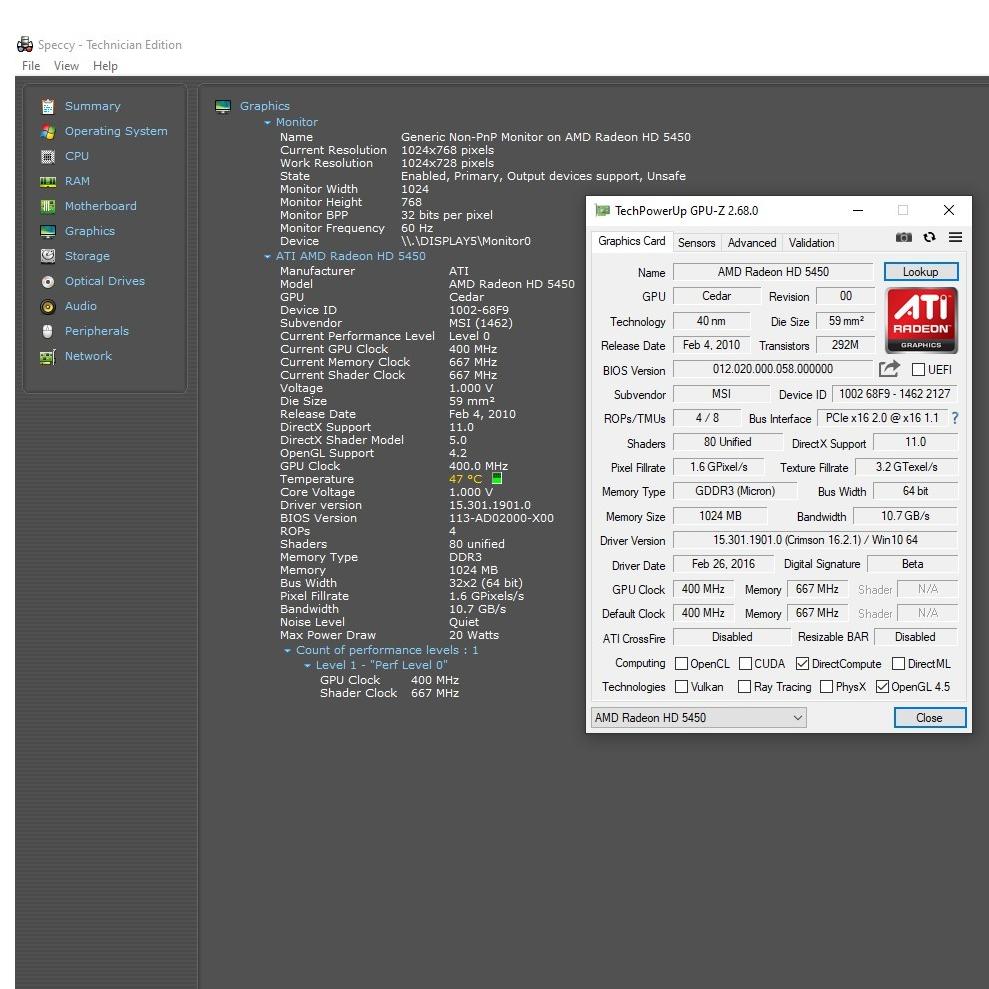Toggle the Vulkan checkbox
The width and height of the screenshot is (989, 989).
[681, 687]
